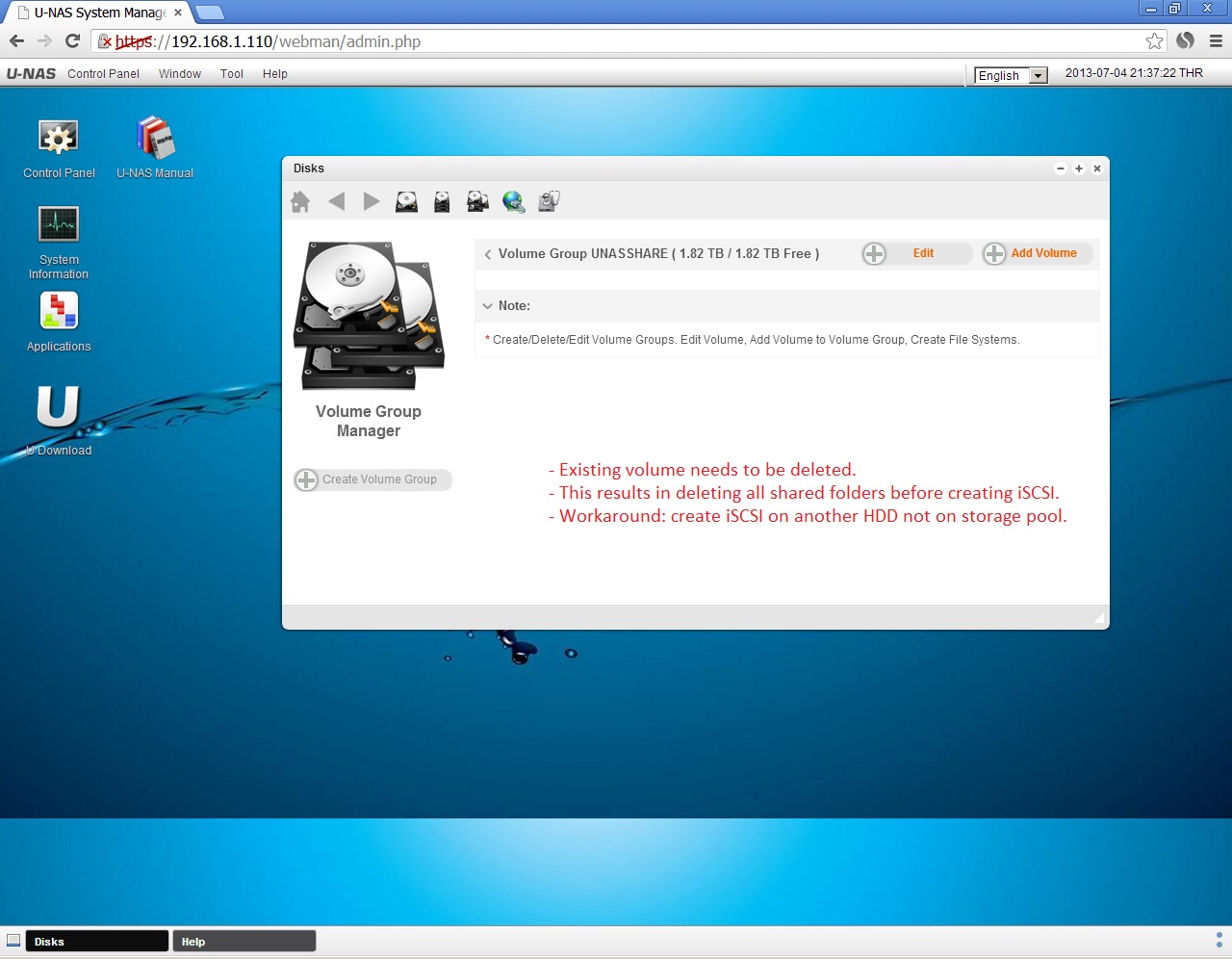Click the U-NAS logo in menu bar

click(31, 74)
